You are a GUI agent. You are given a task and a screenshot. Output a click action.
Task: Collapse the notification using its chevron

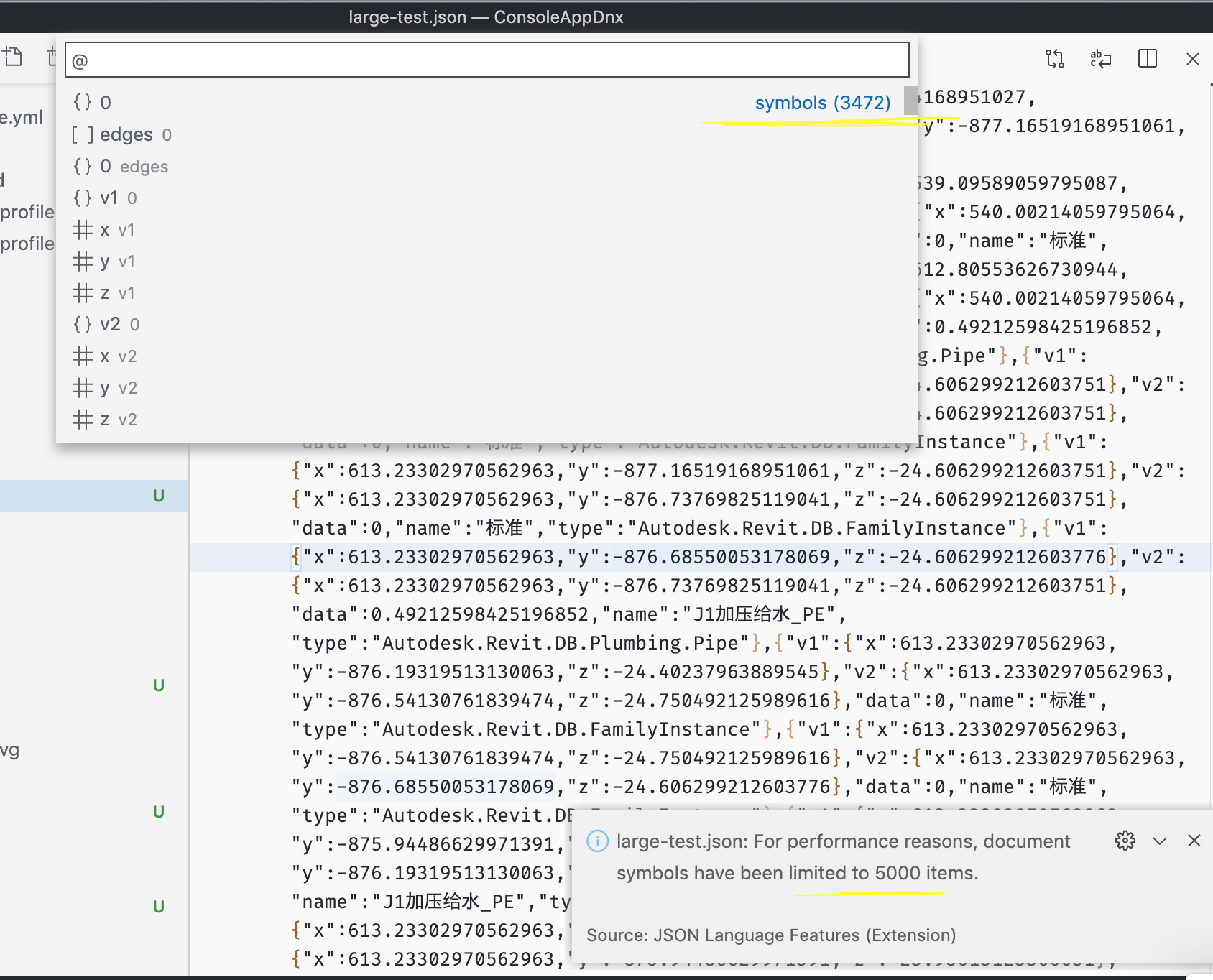point(1159,840)
